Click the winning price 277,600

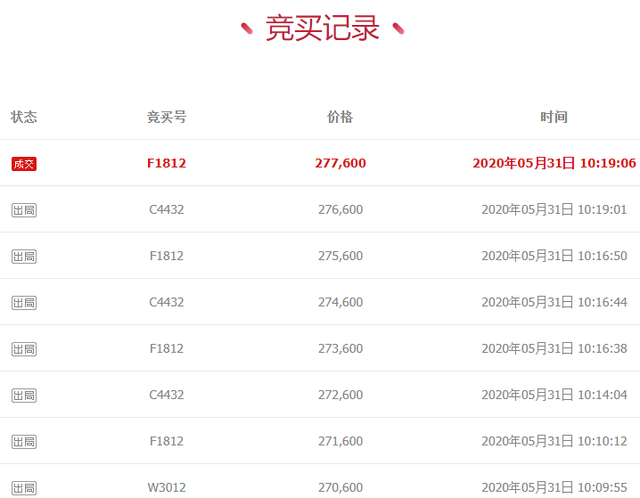pyautogui.click(x=340, y=163)
